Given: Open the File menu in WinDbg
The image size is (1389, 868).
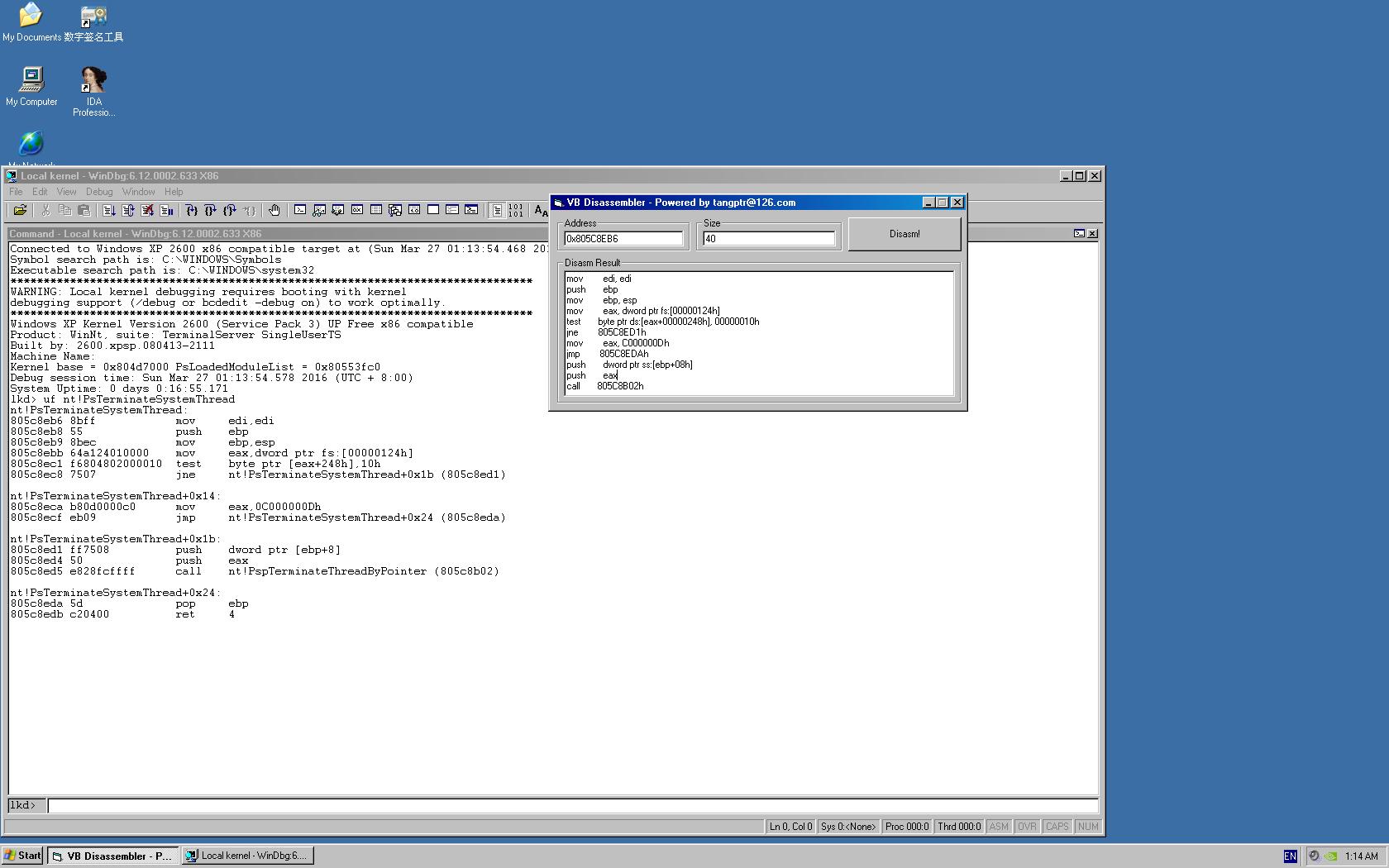Looking at the screenshot, I should [x=16, y=192].
